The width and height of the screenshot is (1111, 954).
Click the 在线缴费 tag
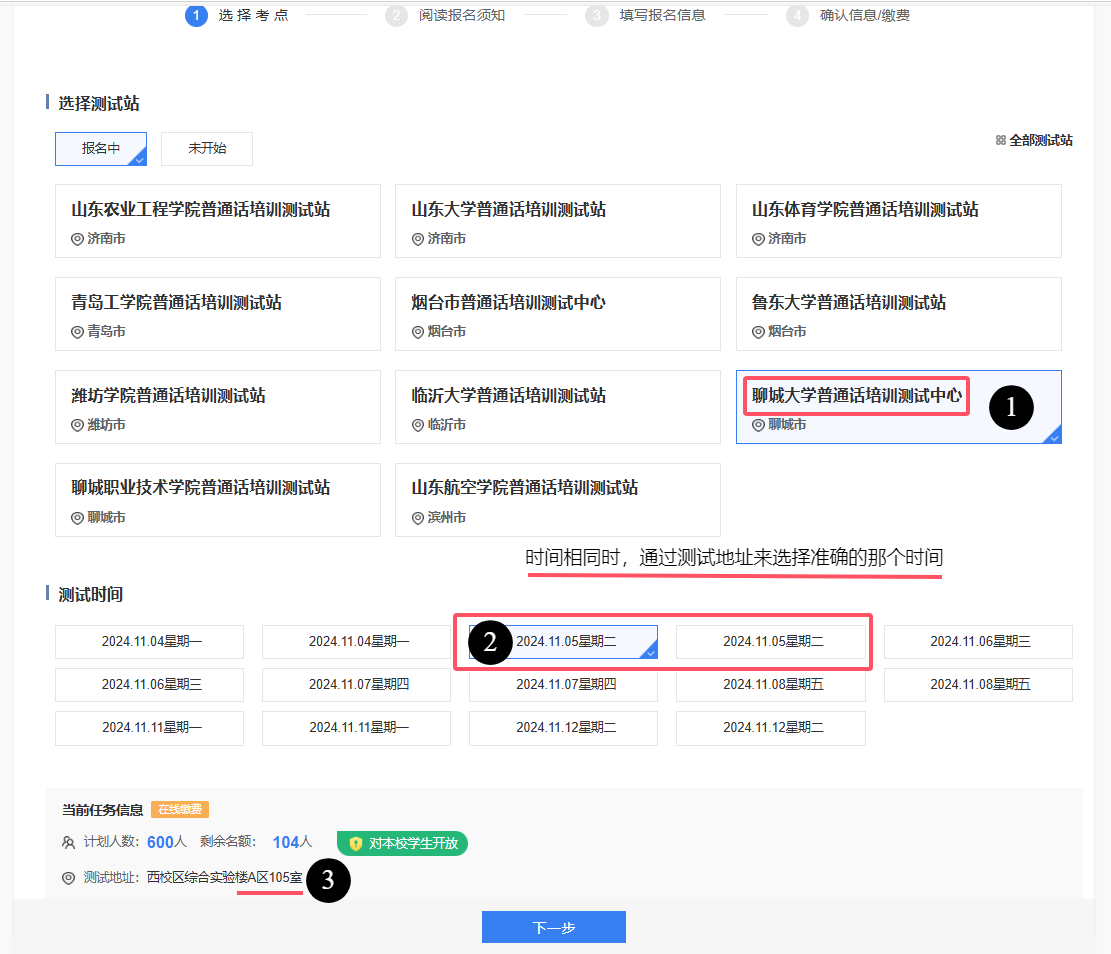(180, 810)
